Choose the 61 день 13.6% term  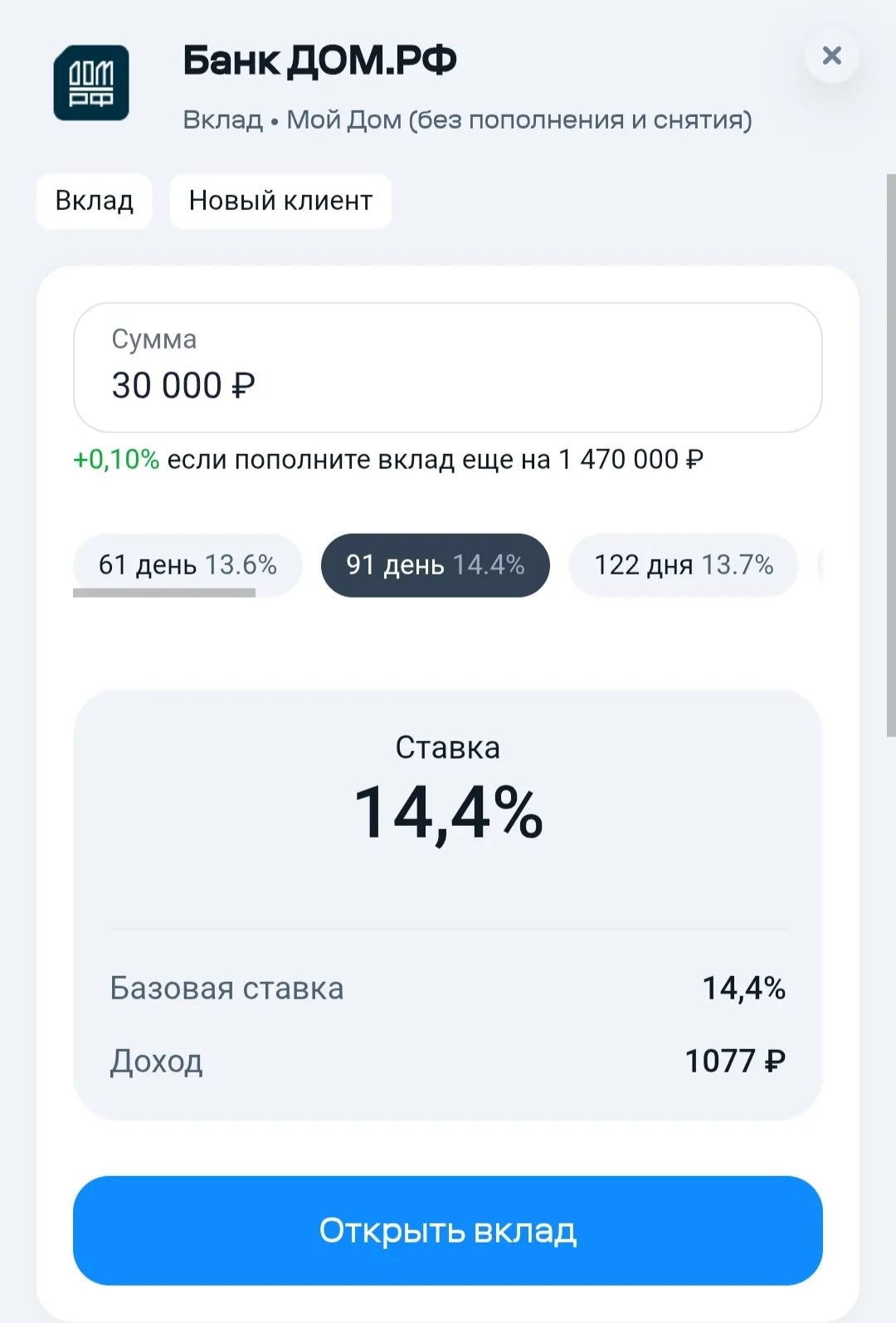click(x=187, y=564)
